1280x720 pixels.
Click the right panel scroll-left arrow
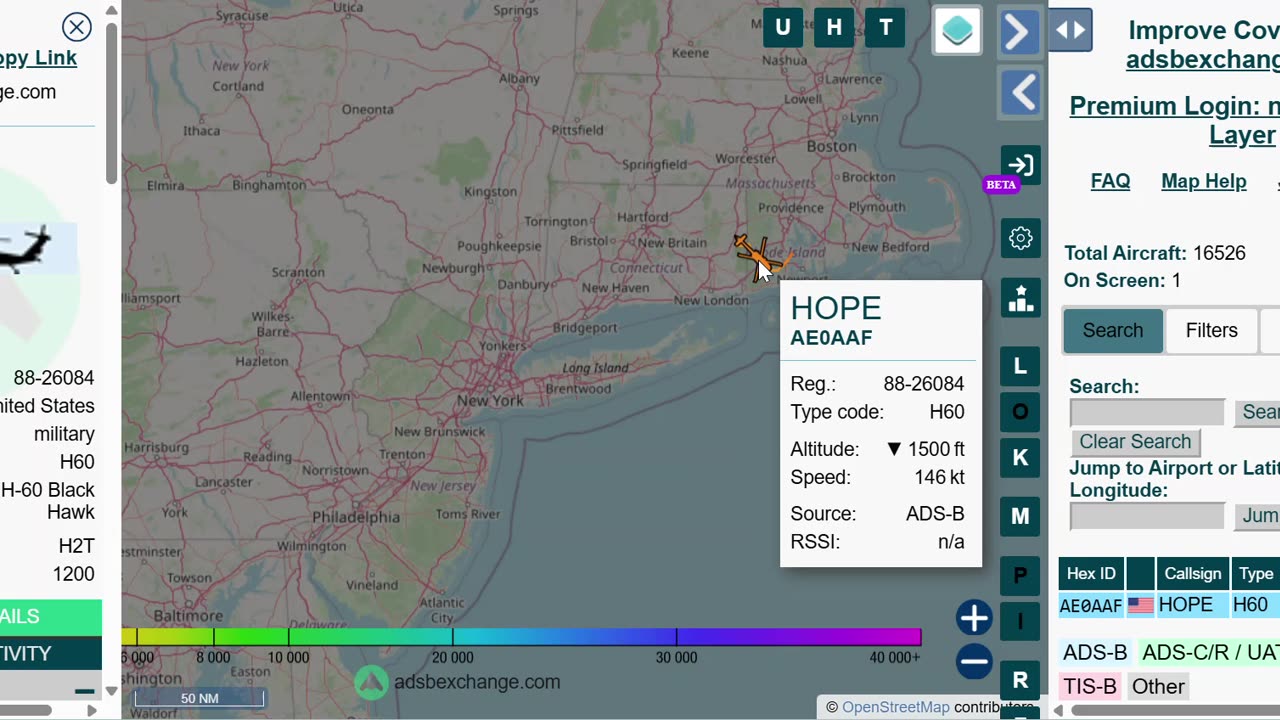pyautogui.click(x=1058, y=710)
